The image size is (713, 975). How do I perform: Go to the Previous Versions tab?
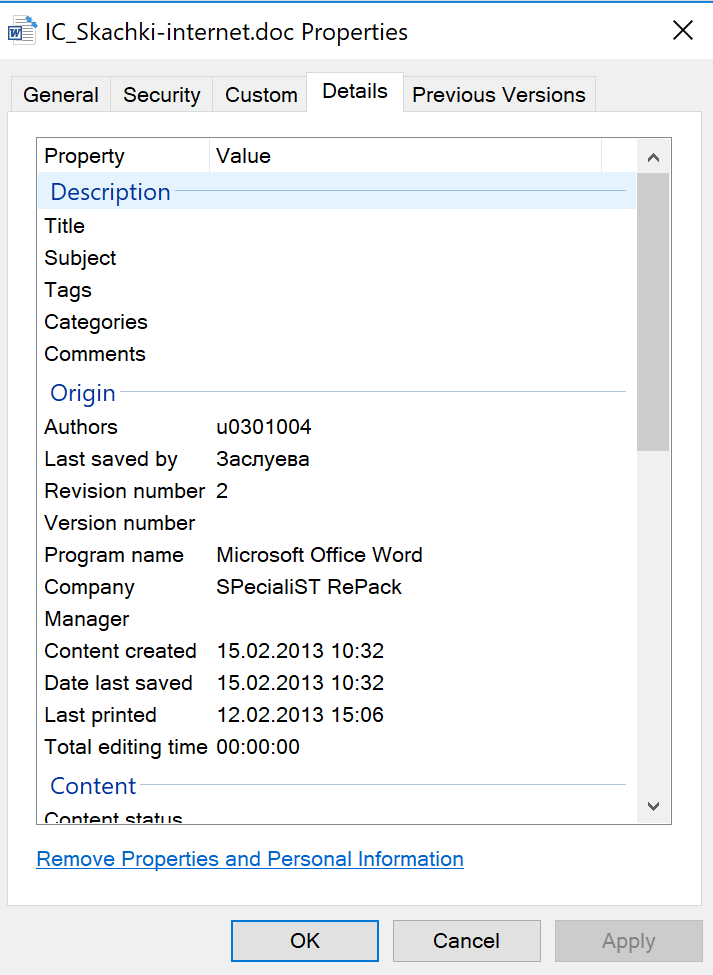[x=498, y=95]
